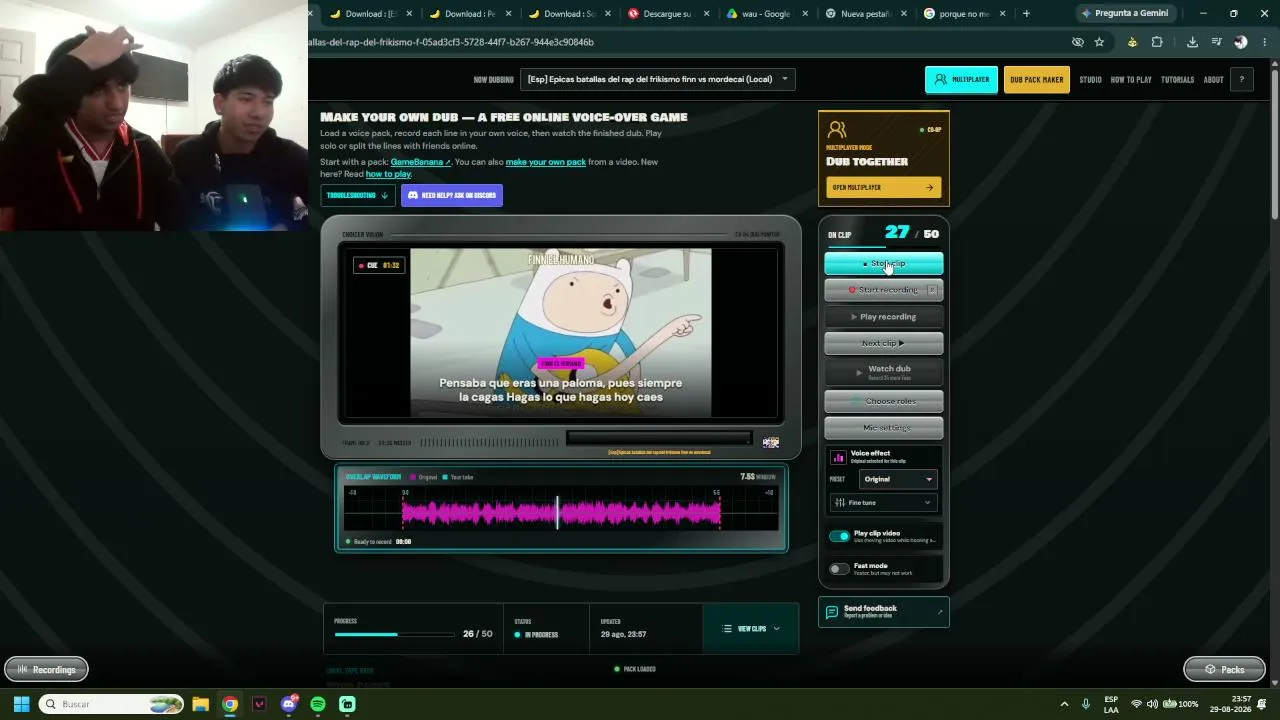Viewport: 1280px width, 720px height.
Task: Click the microphone icon in system tray
Action: pyautogui.click(x=1086, y=704)
